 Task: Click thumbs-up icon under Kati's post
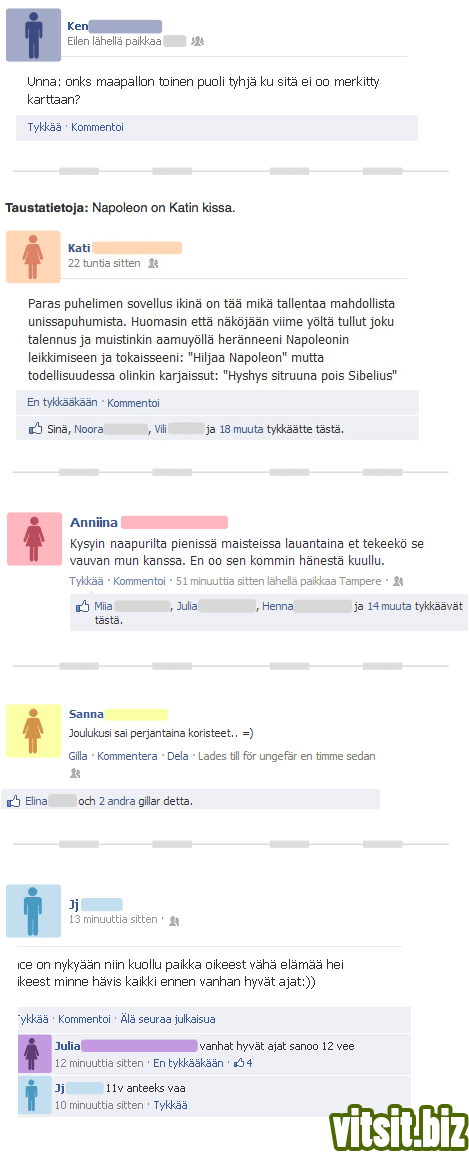(x=35, y=428)
